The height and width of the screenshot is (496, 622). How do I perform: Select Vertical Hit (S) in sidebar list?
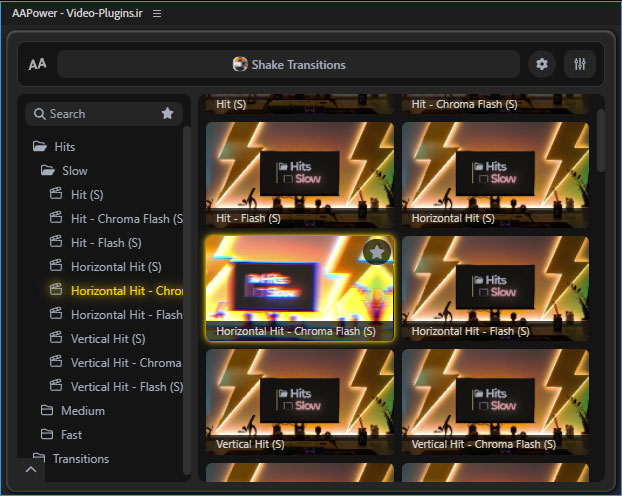[108, 338]
